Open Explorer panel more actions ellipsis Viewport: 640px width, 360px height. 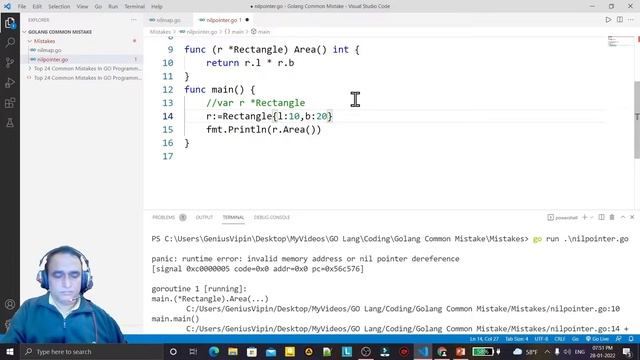(133, 20)
